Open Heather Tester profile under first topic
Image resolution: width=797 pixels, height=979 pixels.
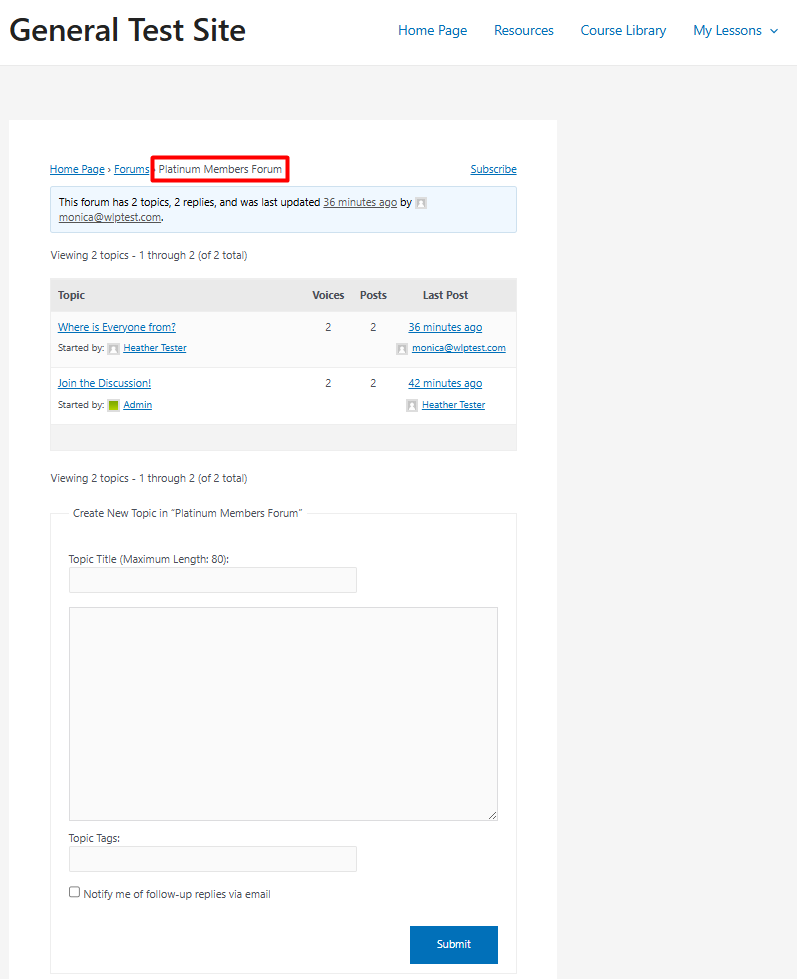tap(155, 348)
